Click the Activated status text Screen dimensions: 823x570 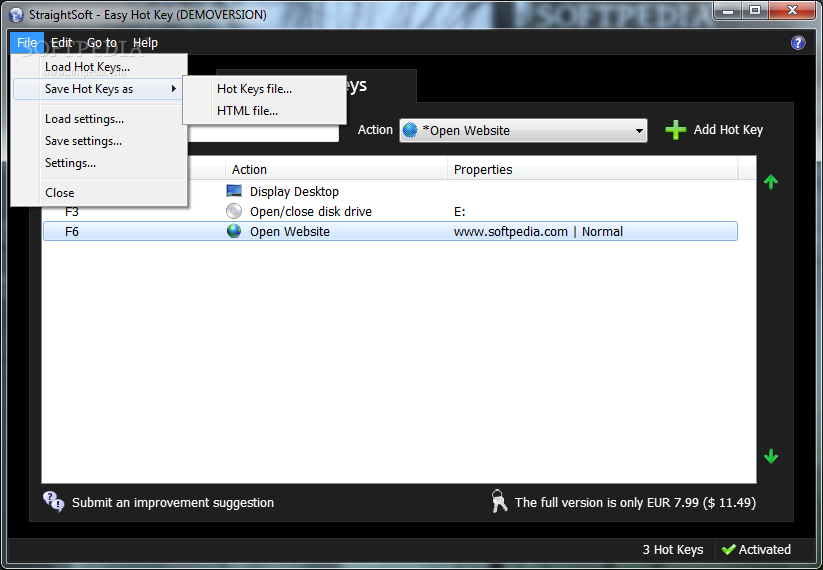coord(764,550)
